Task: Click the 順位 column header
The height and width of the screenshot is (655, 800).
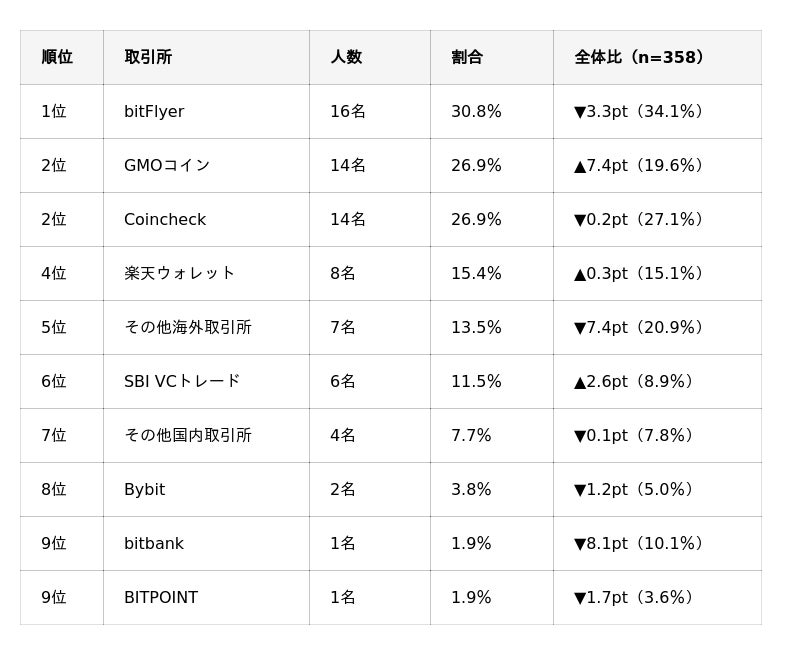Action: (x=57, y=58)
